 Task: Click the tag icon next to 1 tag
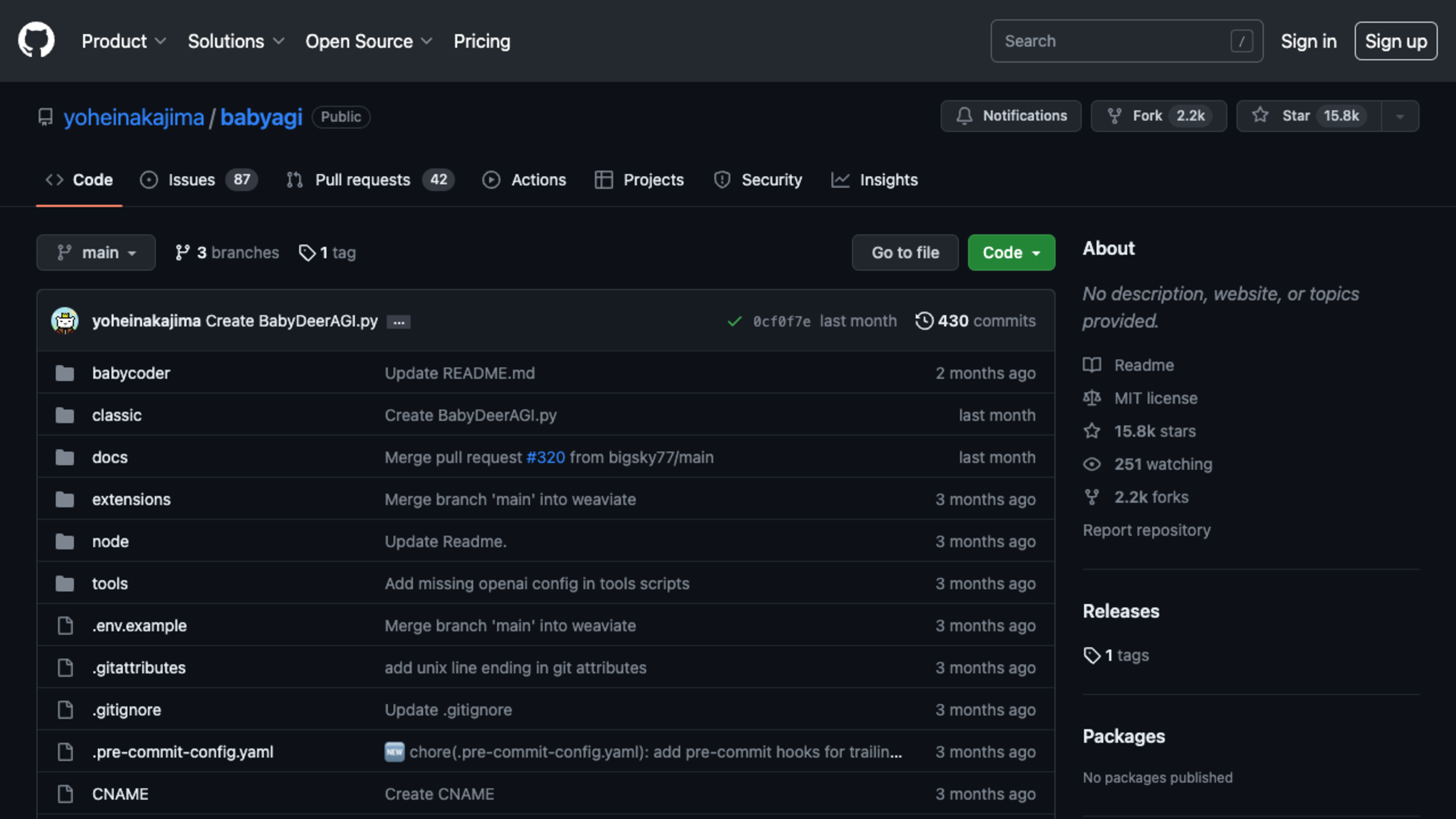pos(307,253)
